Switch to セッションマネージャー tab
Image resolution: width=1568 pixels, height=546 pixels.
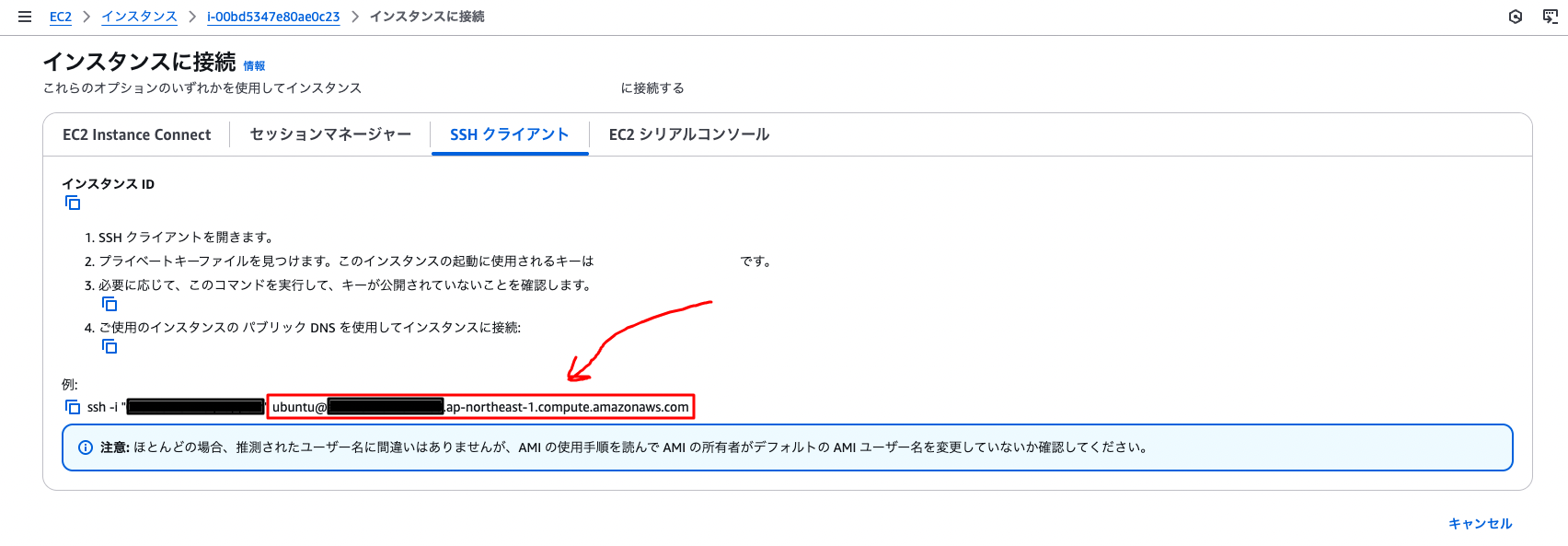point(330,134)
